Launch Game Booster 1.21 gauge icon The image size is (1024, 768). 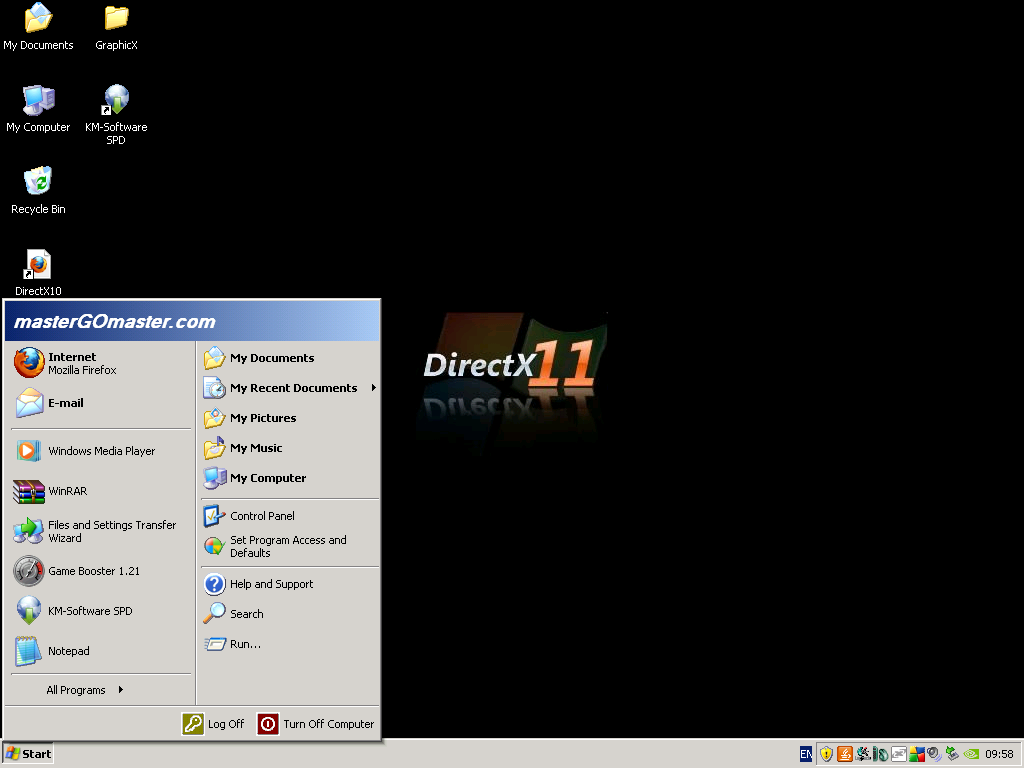point(29,571)
